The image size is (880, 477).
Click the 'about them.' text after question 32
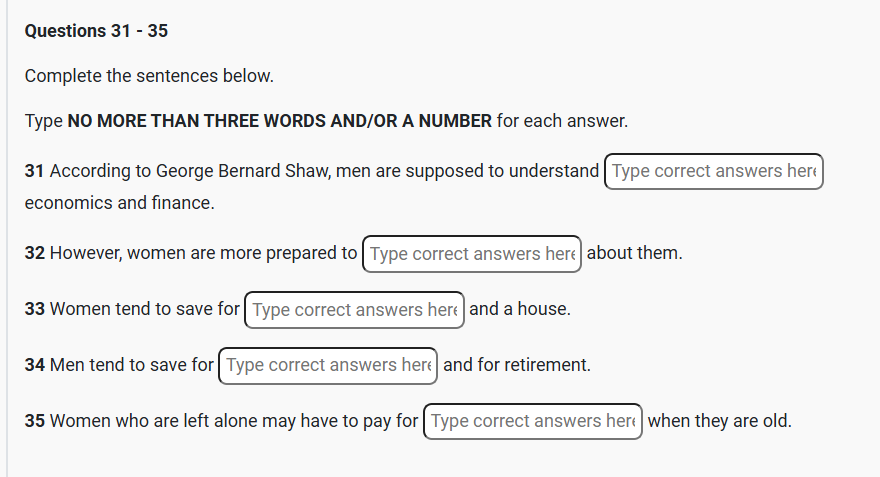tap(634, 254)
